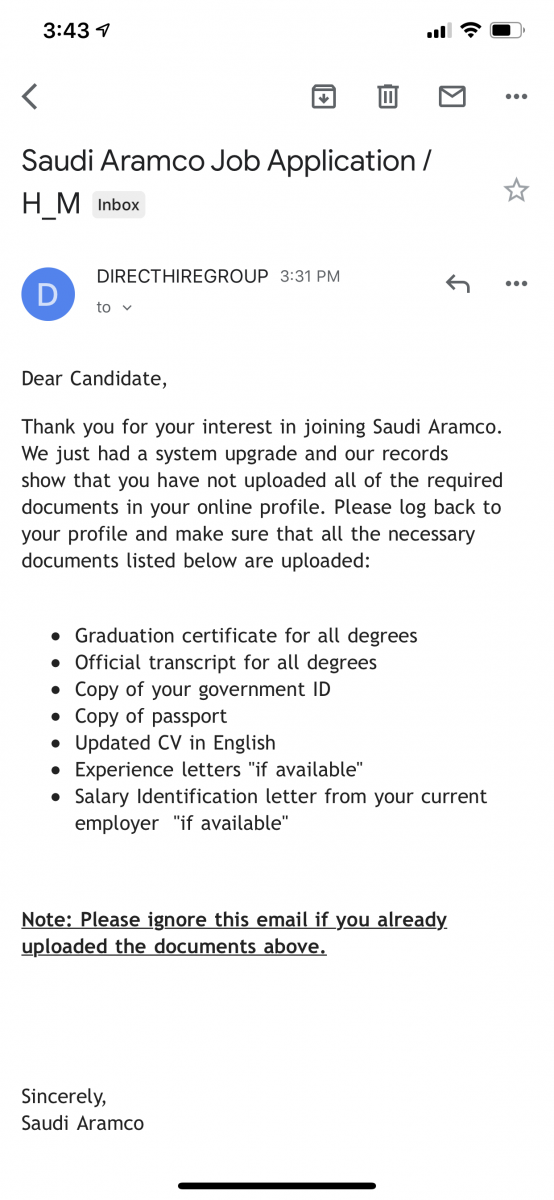
Task: Archive this email with the archive icon
Action: tap(323, 96)
